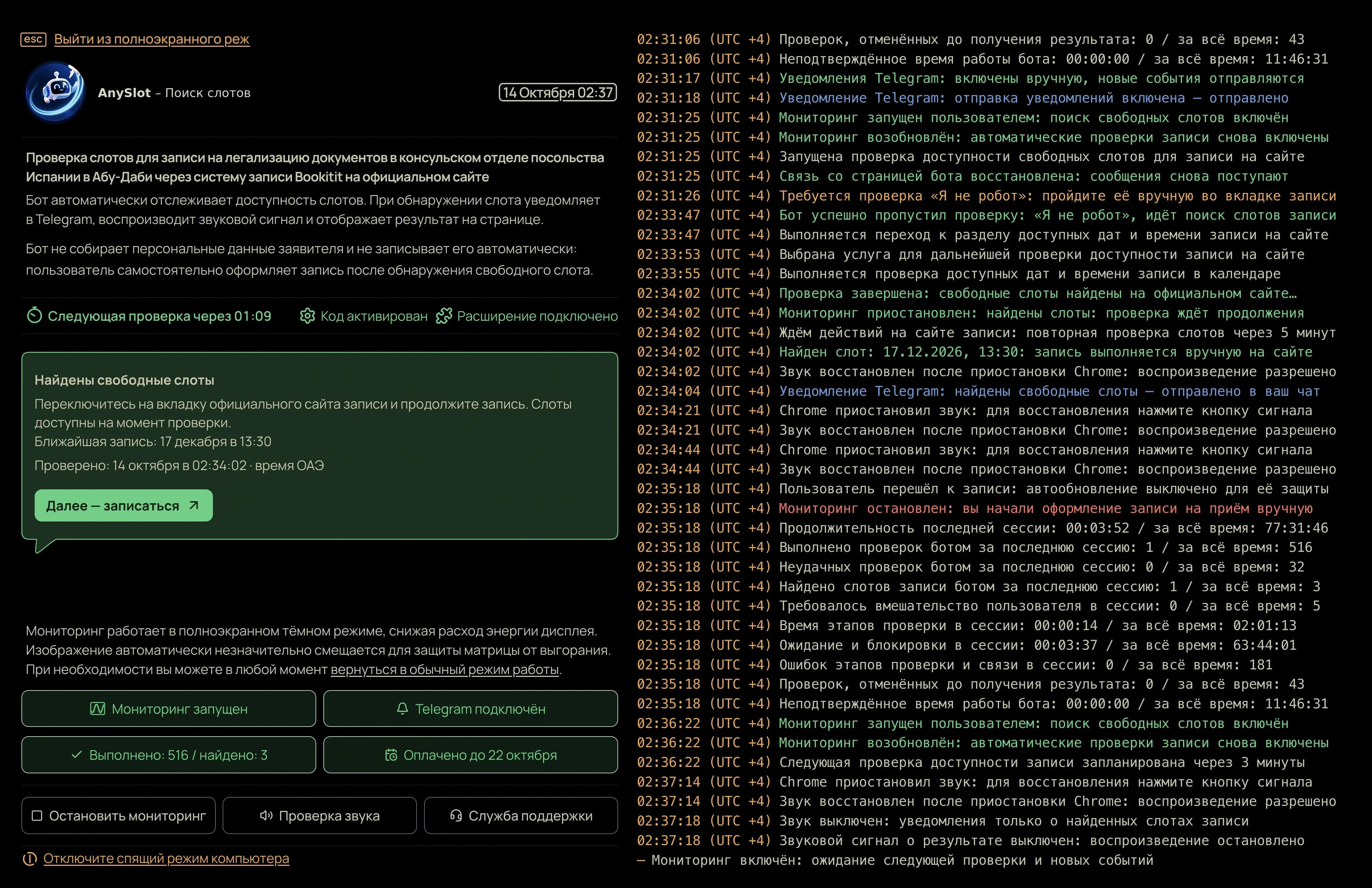Click 'Расширение подключено' status label

tap(537, 316)
